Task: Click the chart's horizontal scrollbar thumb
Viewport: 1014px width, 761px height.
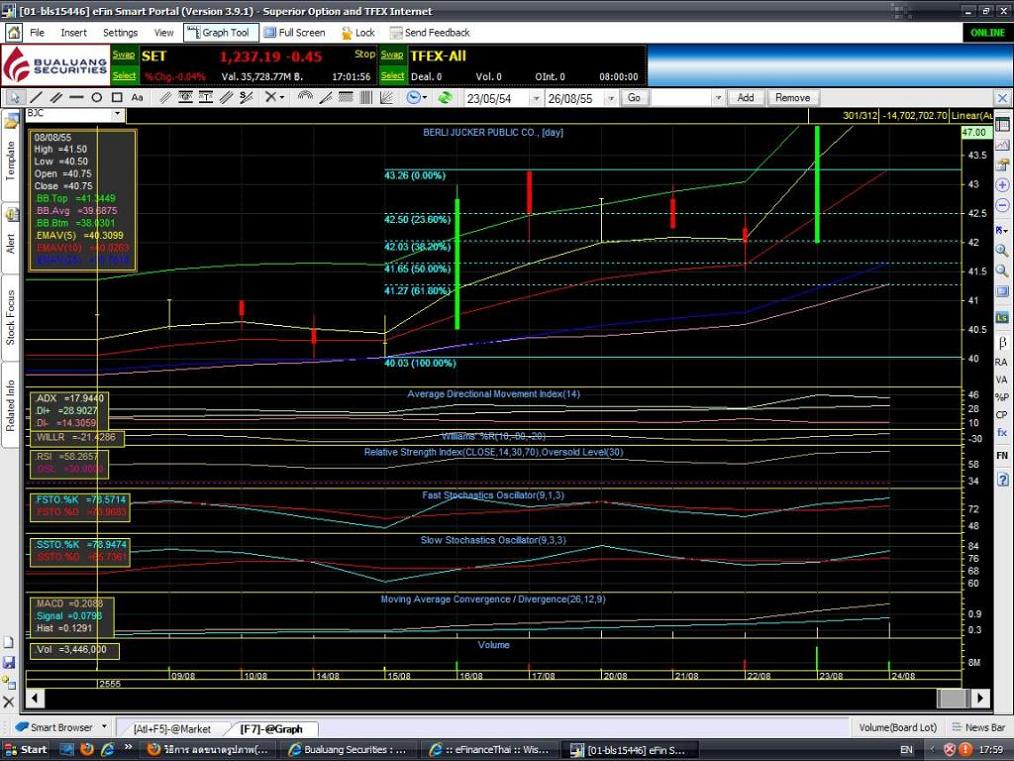Action: [500, 698]
